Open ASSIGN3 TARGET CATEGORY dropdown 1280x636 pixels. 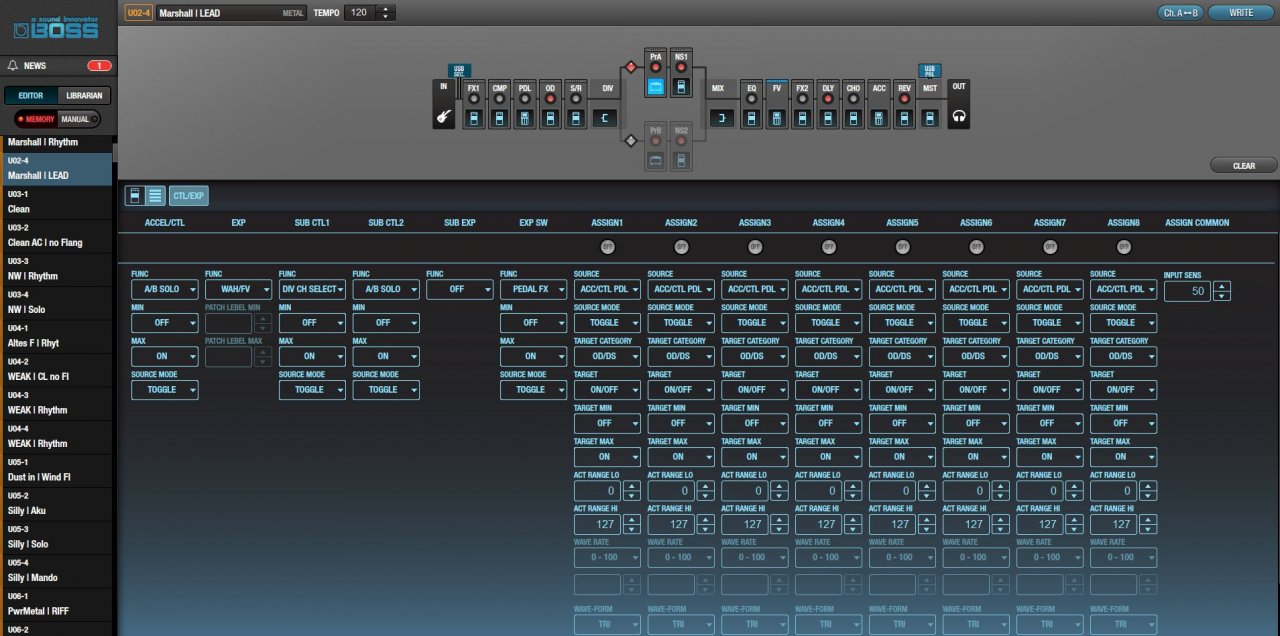755,356
